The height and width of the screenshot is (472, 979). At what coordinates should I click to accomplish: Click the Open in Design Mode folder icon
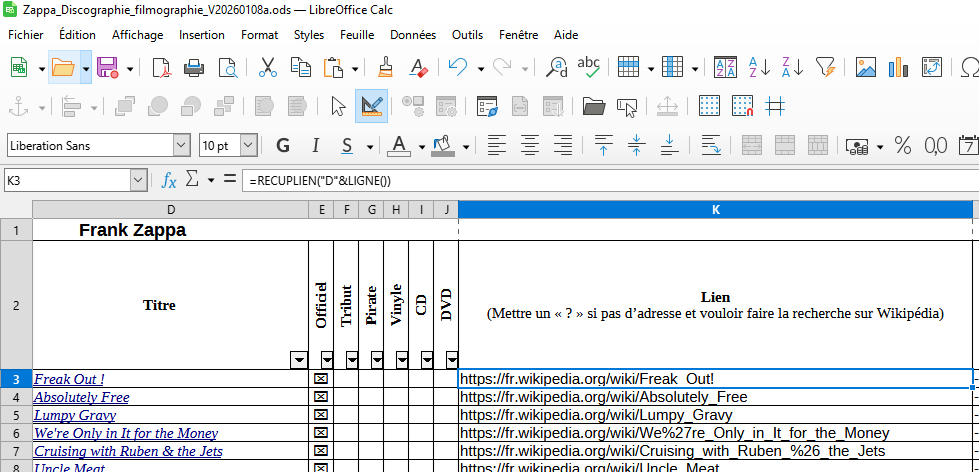click(x=594, y=106)
